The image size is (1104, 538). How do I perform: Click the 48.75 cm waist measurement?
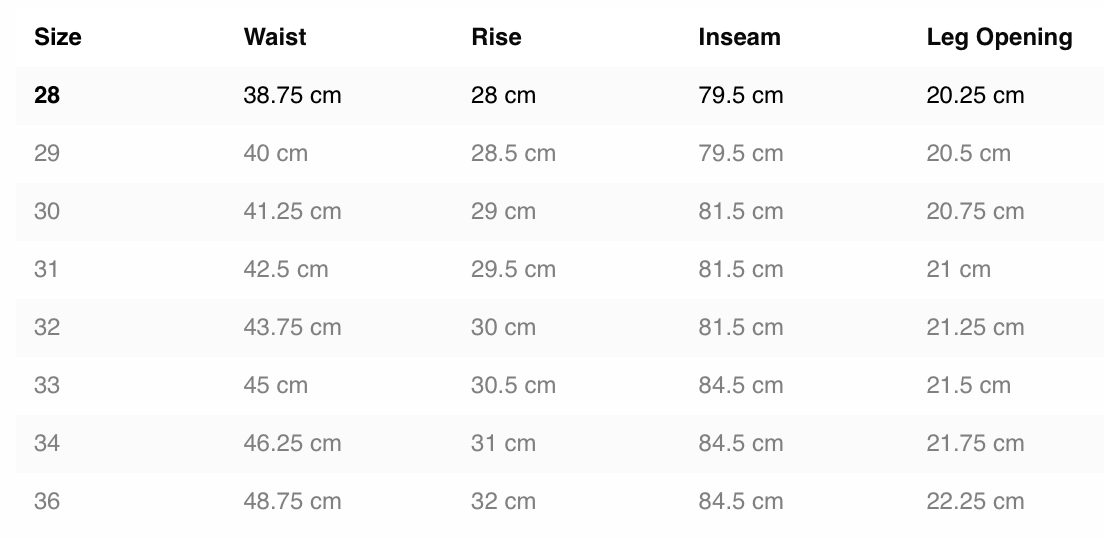(292, 501)
